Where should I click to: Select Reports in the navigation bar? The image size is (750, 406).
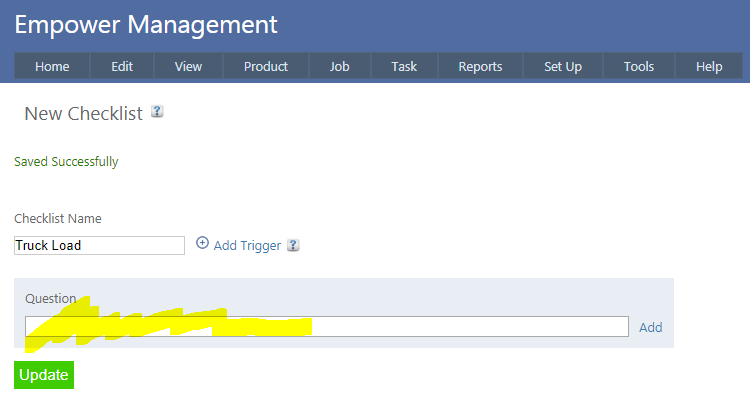coord(480,66)
